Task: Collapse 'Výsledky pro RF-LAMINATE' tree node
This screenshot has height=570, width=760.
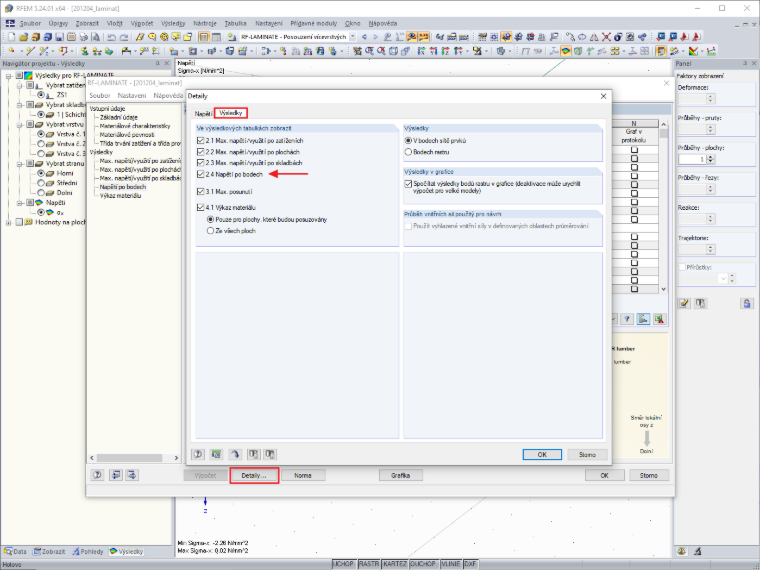Action: coord(8,76)
